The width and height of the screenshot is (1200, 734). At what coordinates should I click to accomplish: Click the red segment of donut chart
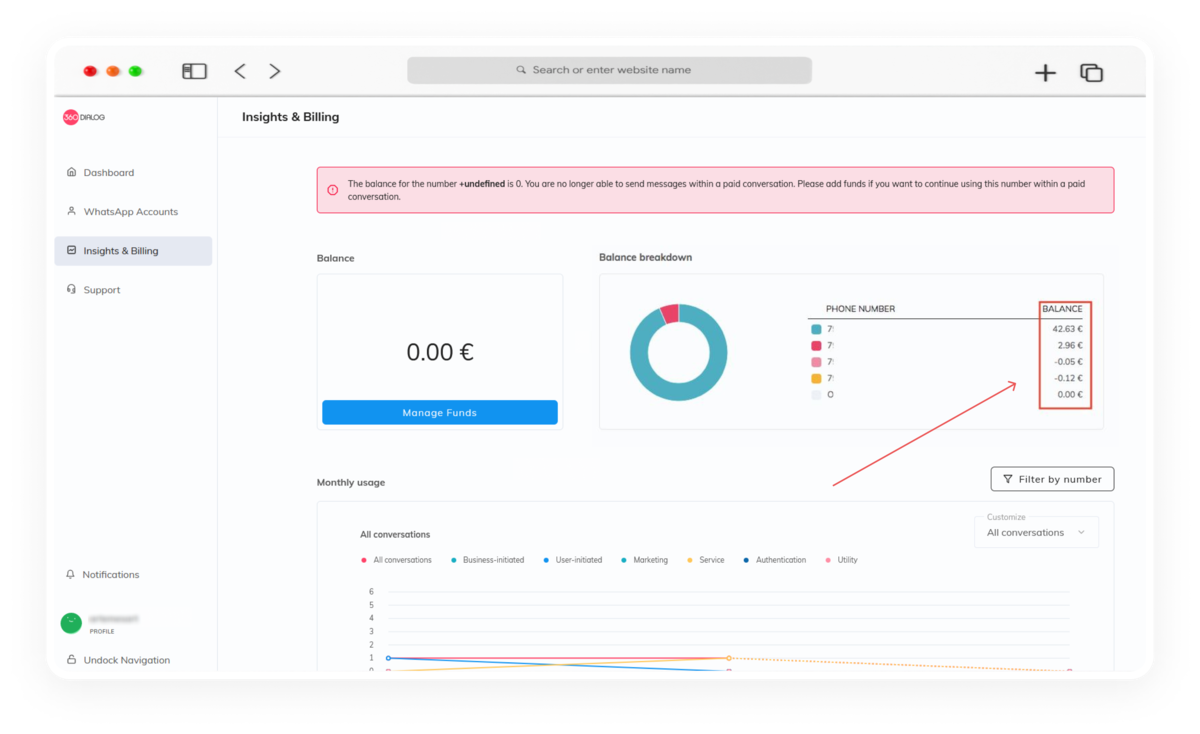(669, 313)
